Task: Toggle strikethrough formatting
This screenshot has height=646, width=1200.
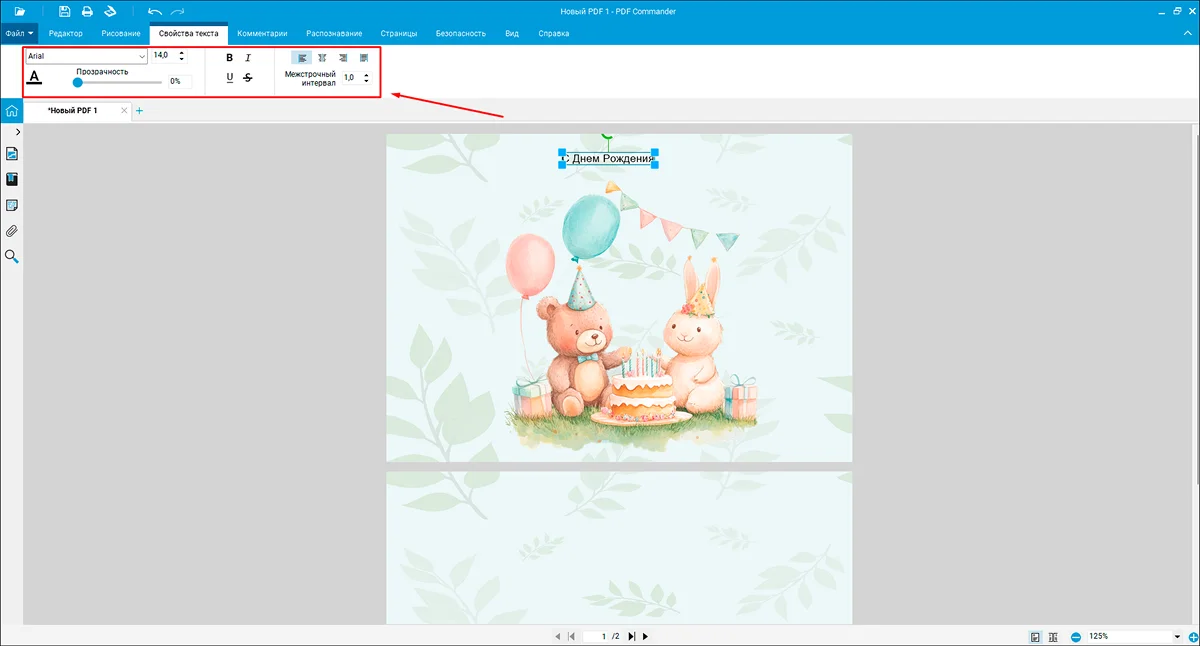Action: pos(248,78)
